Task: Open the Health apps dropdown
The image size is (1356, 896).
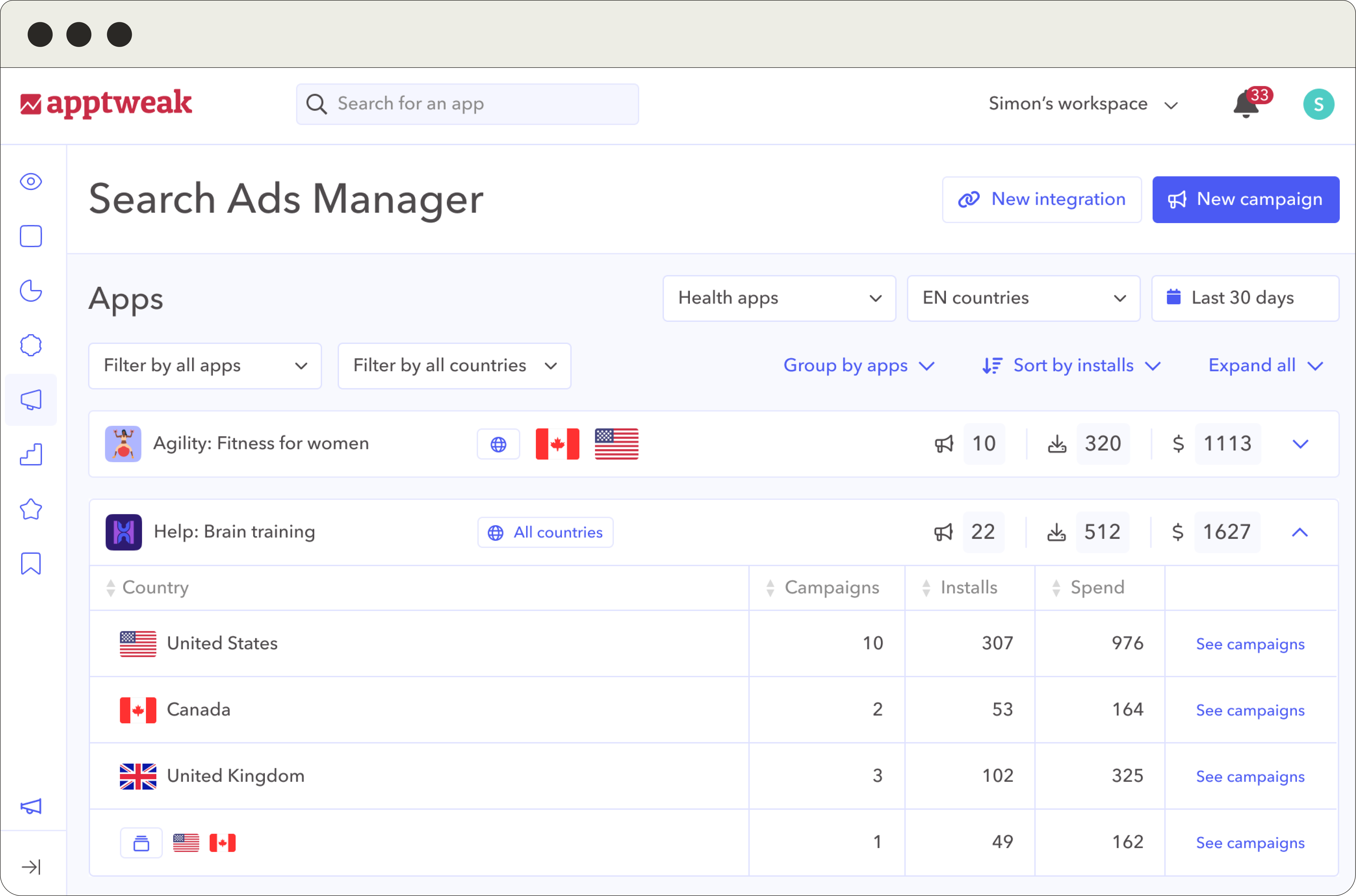Action: (x=779, y=298)
